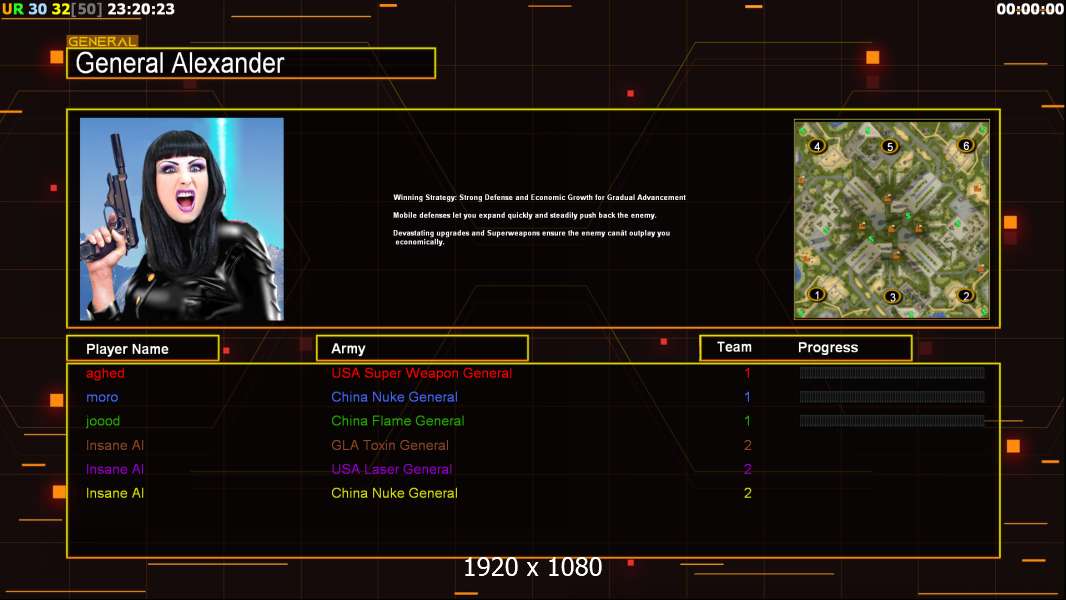
Task: Click USA Laser General army text
Action: [392, 469]
